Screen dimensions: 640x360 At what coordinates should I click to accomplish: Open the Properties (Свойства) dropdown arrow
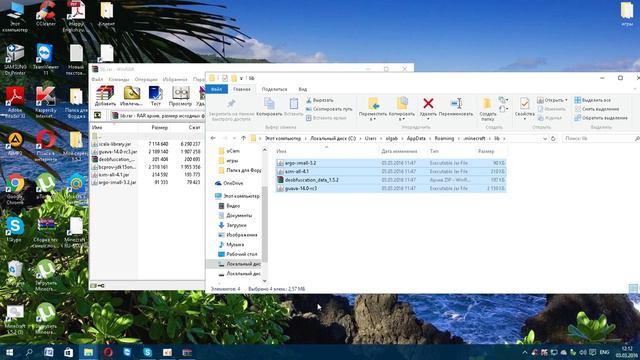click(x=524, y=120)
